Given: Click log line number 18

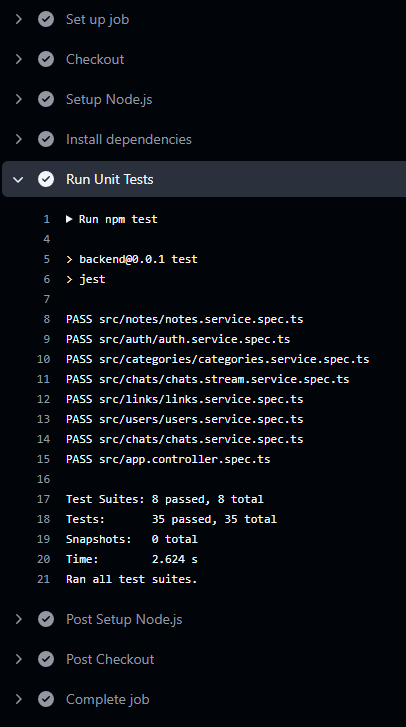Looking at the screenshot, I should pos(43,519).
